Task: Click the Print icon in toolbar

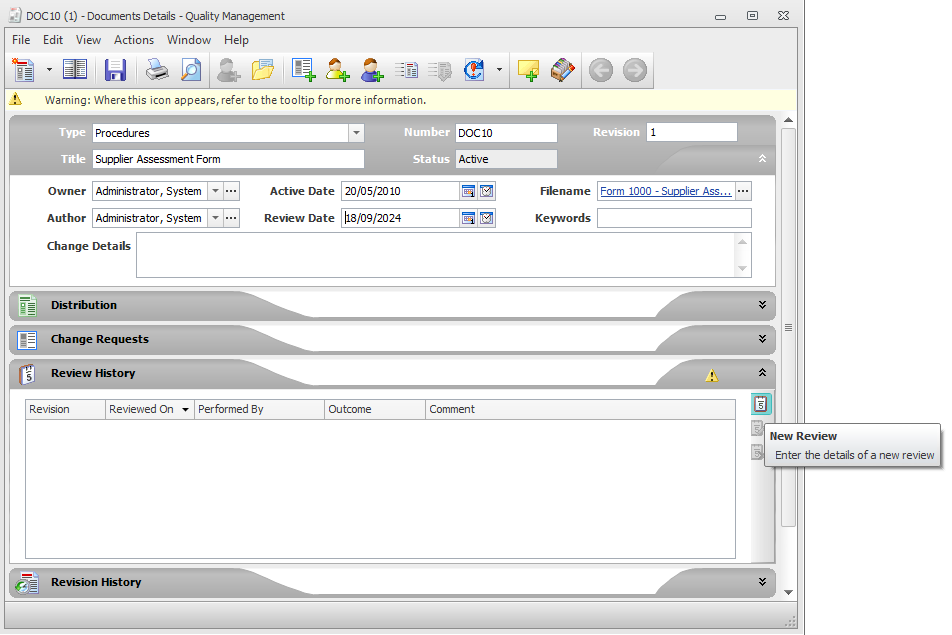Action: tap(157, 70)
